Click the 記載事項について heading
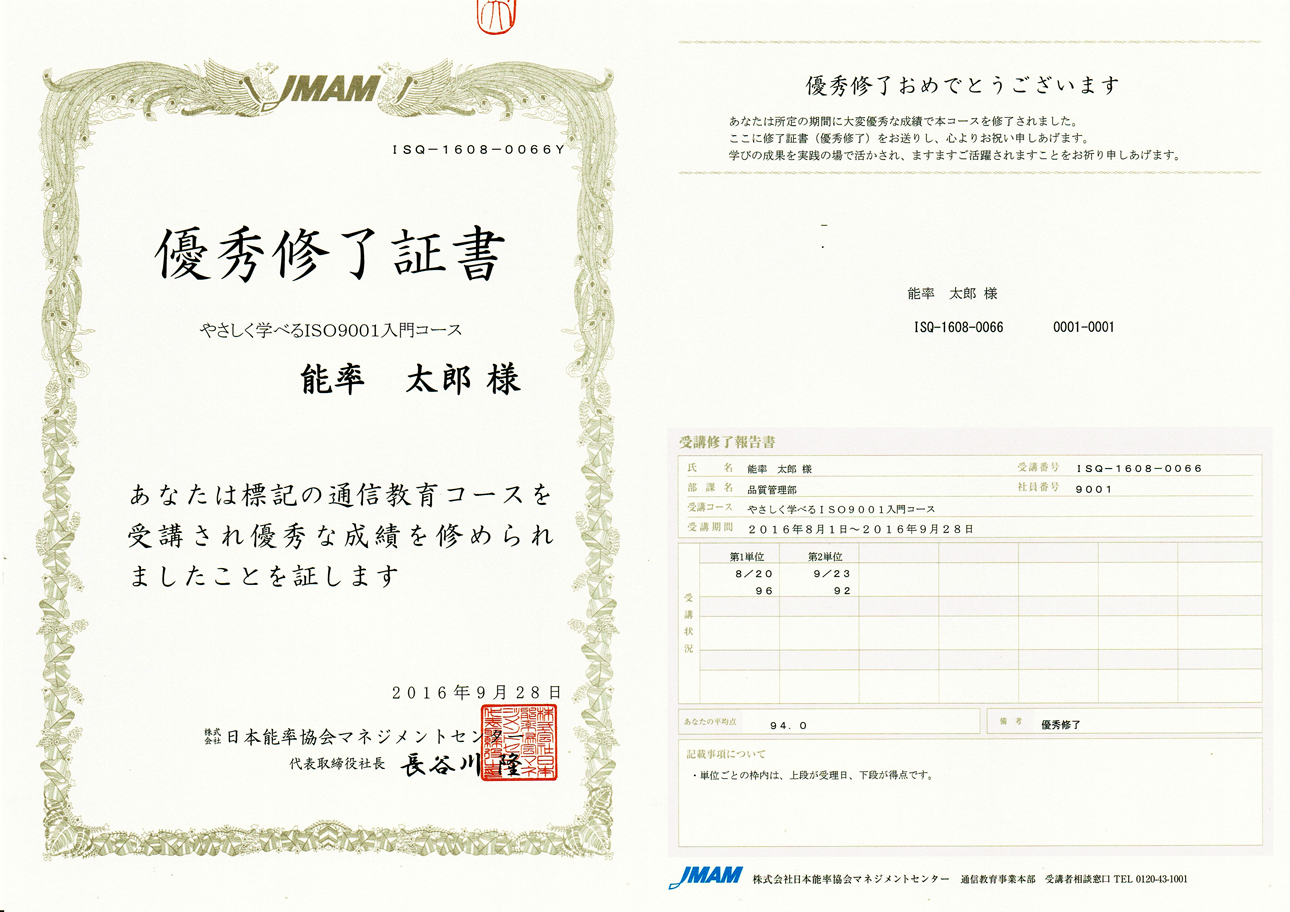This screenshot has width=1290, height=912. [x=726, y=753]
